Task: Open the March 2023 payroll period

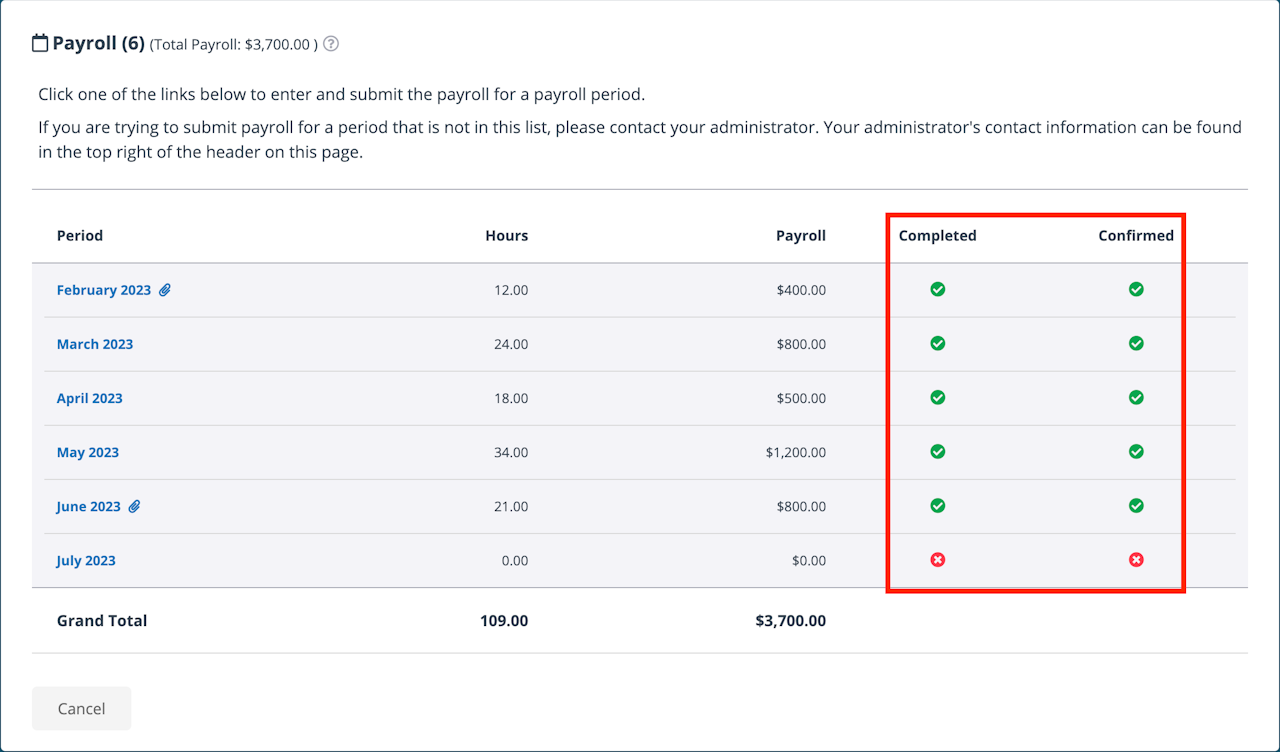Action: pos(95,344)
